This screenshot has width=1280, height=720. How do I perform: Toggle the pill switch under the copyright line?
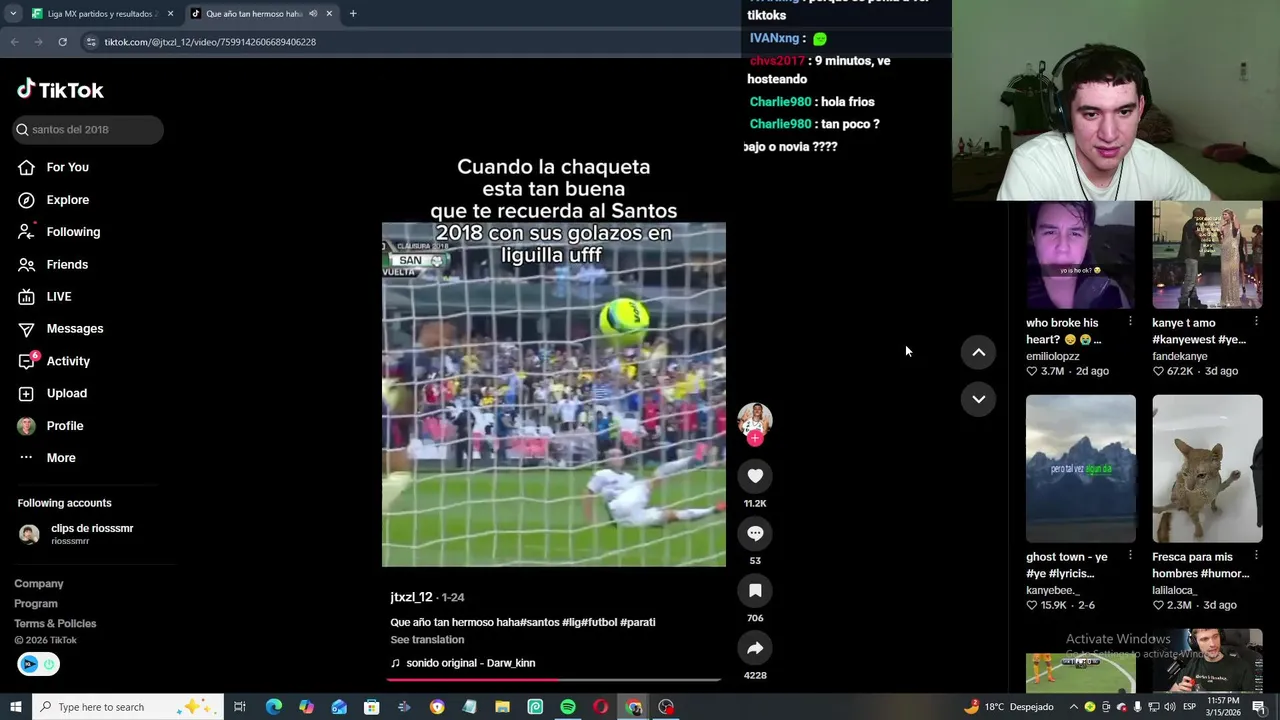38,664
